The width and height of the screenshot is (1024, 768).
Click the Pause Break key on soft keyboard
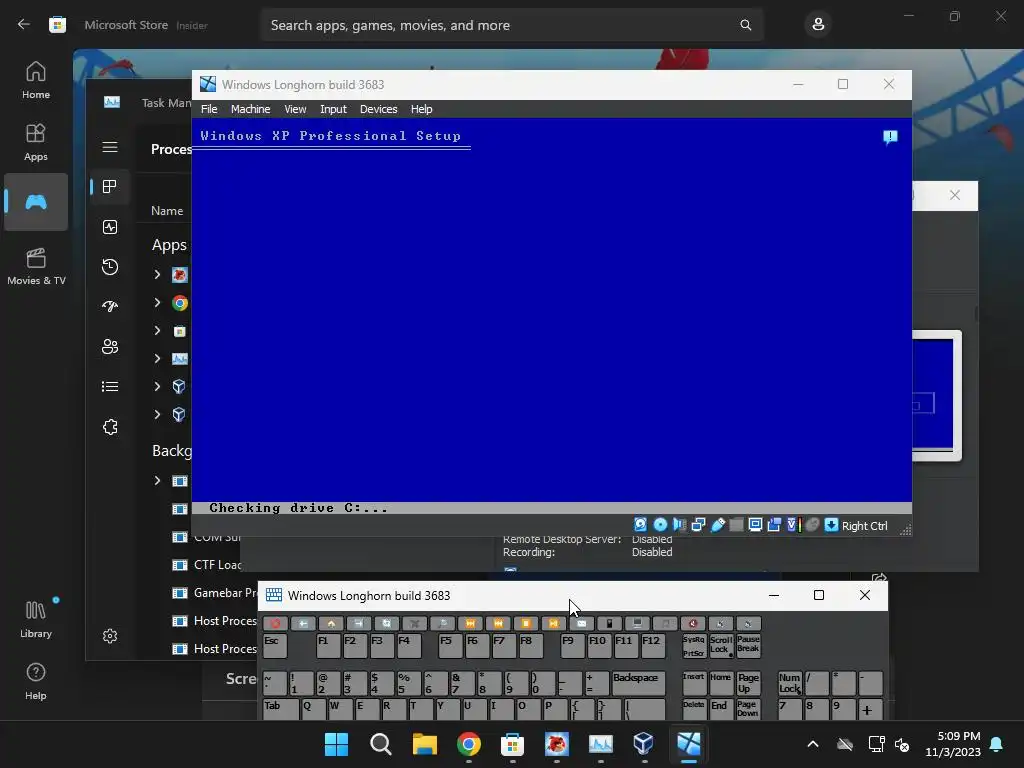click(748, 645)
